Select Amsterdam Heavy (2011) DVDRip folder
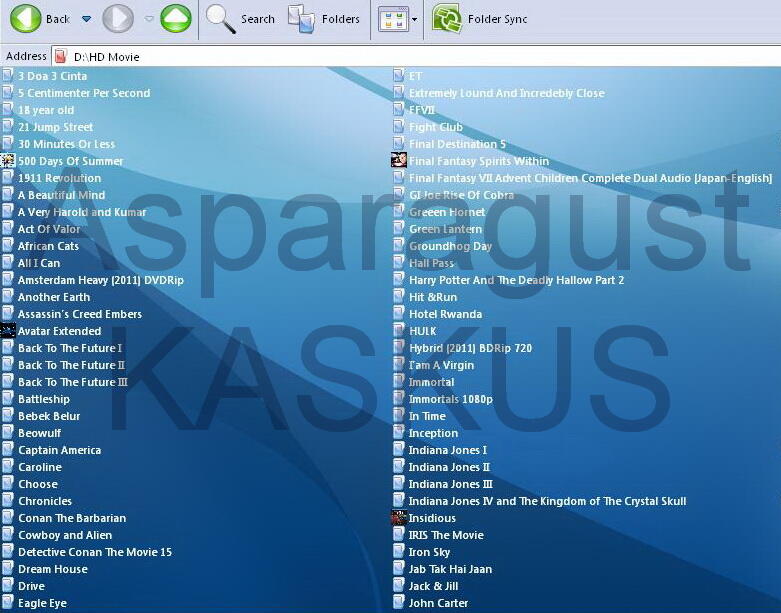 pos(101,280)
